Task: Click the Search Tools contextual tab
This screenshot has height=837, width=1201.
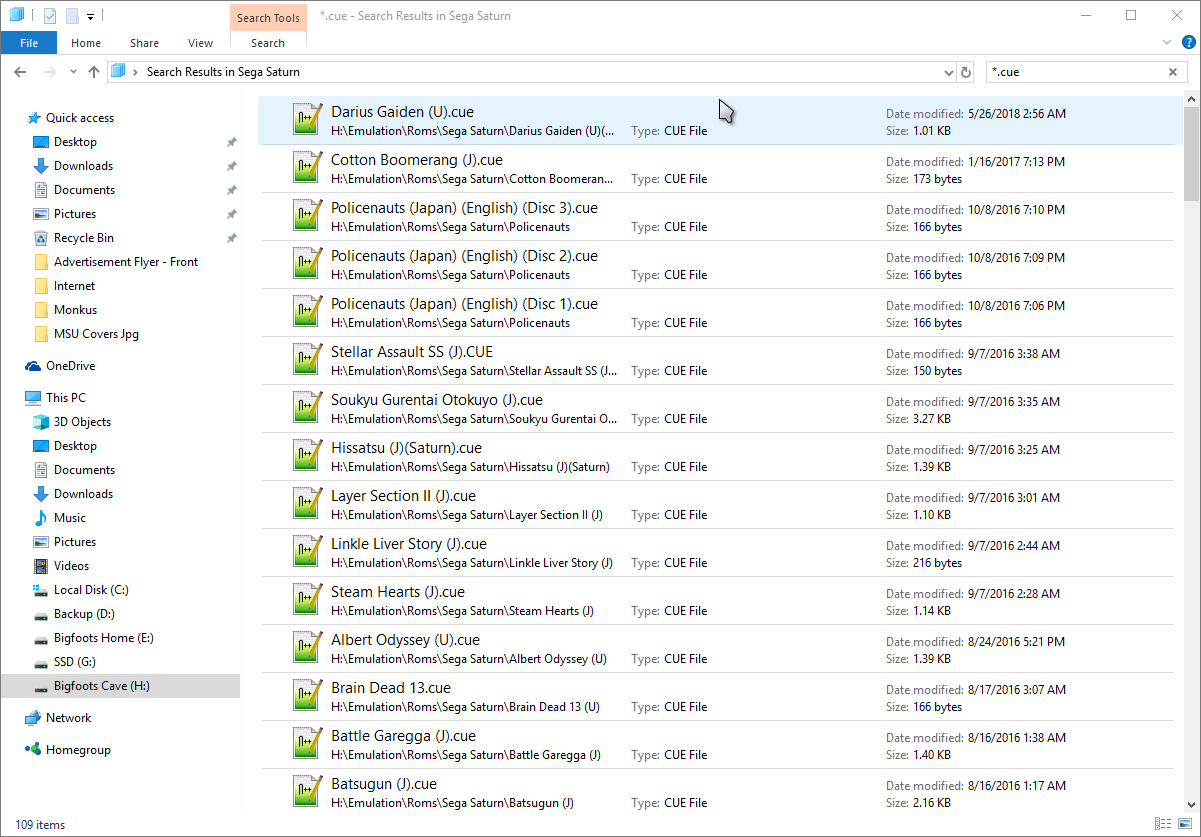Action: pos(268,18)
